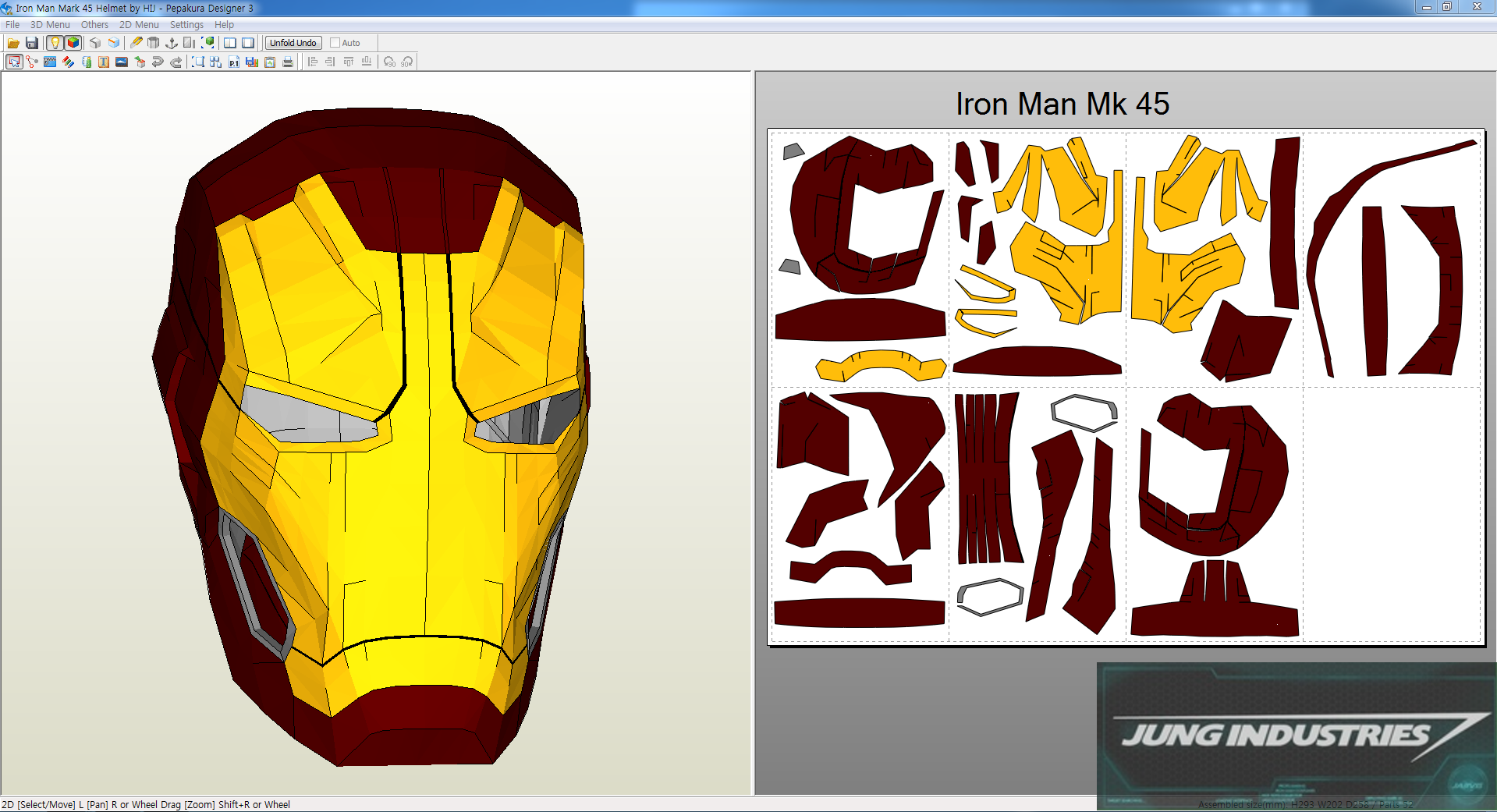1497x812 pixels.
Task: Click the P.1 page number icon
Action: 234,62
